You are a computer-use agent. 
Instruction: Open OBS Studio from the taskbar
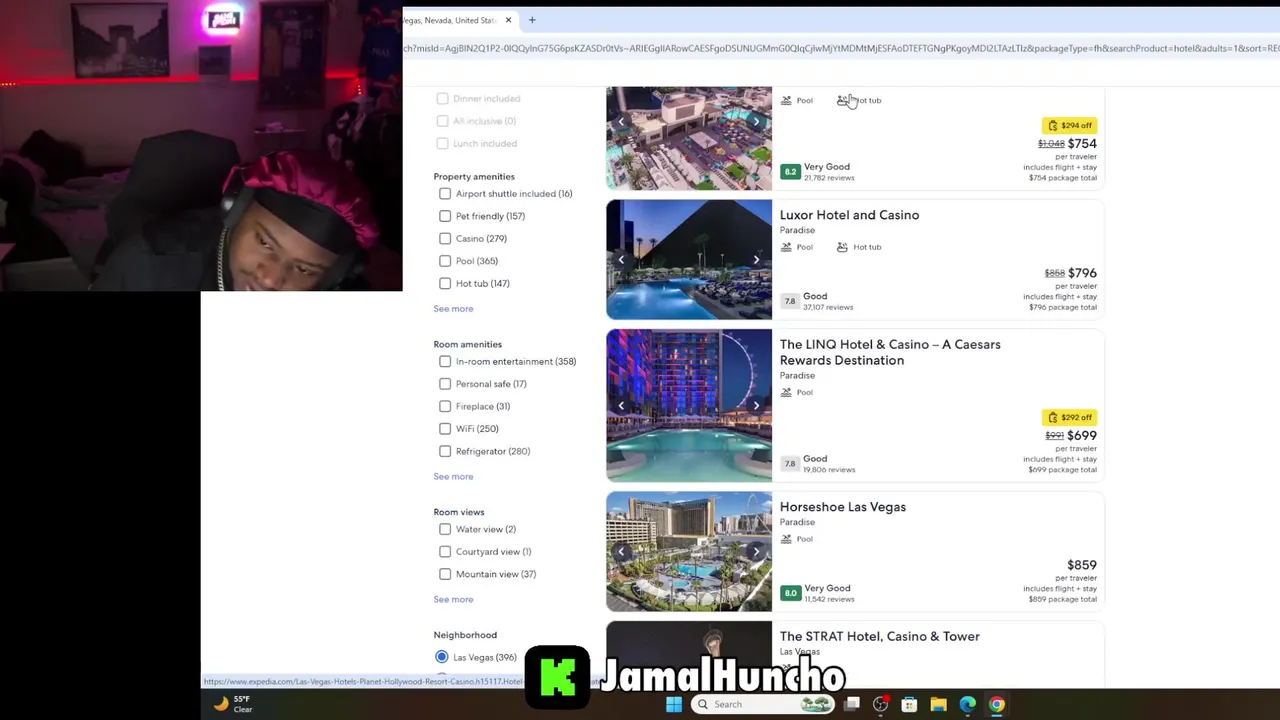click(880, 704)
